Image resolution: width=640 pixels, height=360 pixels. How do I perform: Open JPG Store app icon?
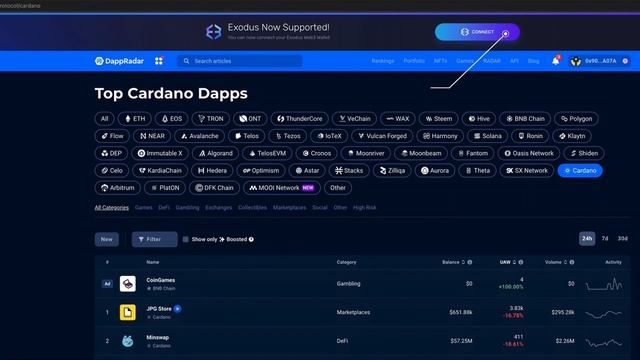(128, 312)
